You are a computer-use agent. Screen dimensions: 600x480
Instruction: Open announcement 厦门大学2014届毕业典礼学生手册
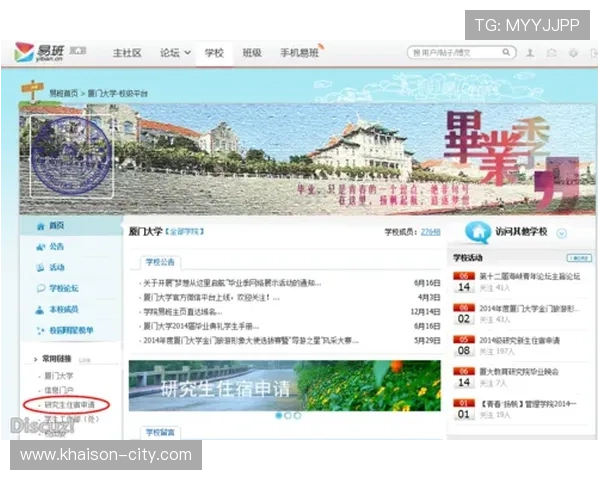pyautogui.click(x=201, y=327)
